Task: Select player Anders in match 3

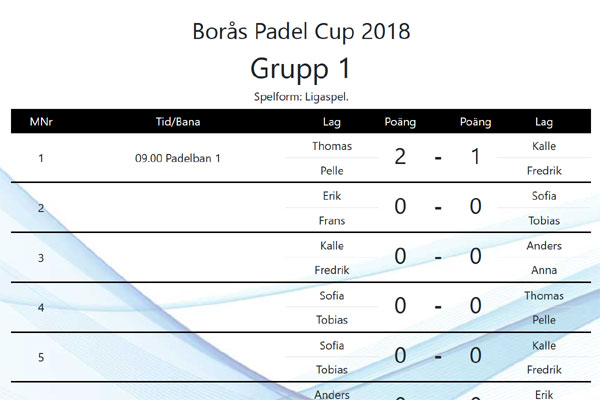Action: (544, 245)
